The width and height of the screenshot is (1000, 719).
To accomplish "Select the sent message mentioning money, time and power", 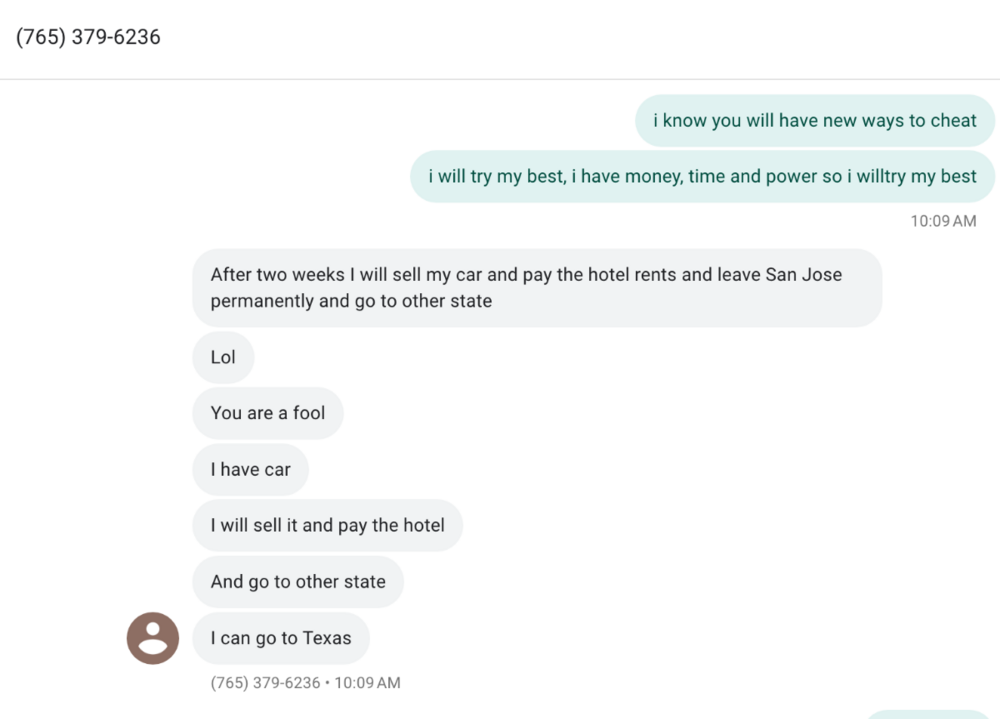I will tap(702, 176).
